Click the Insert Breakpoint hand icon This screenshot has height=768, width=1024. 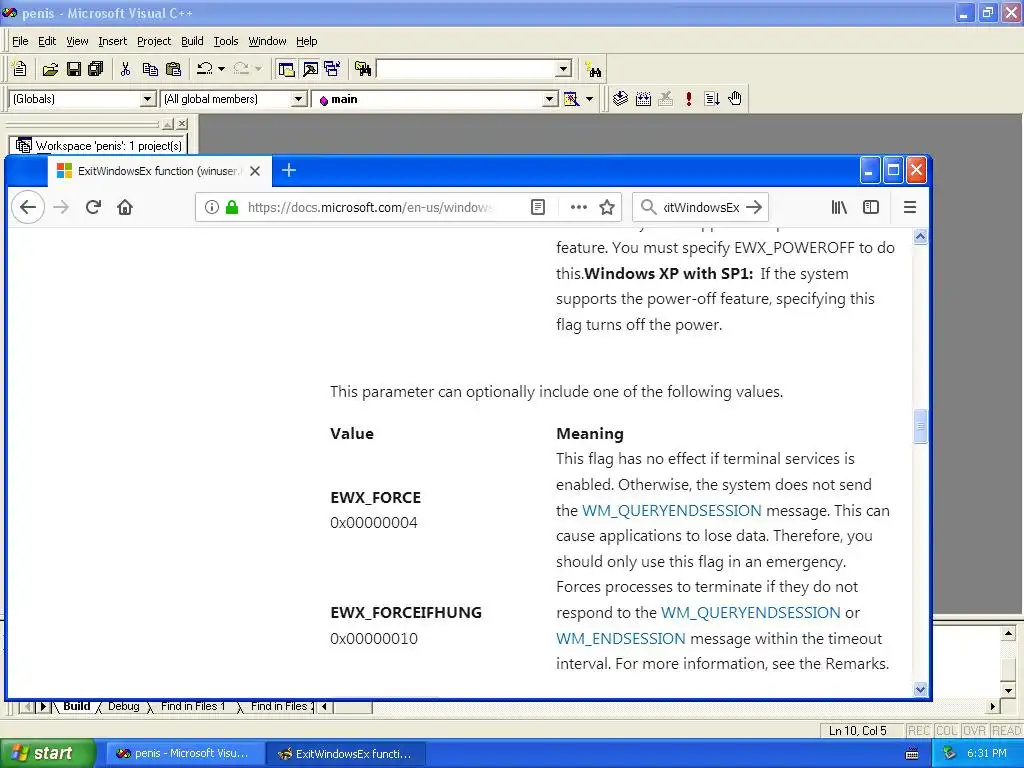click(735, 99)
